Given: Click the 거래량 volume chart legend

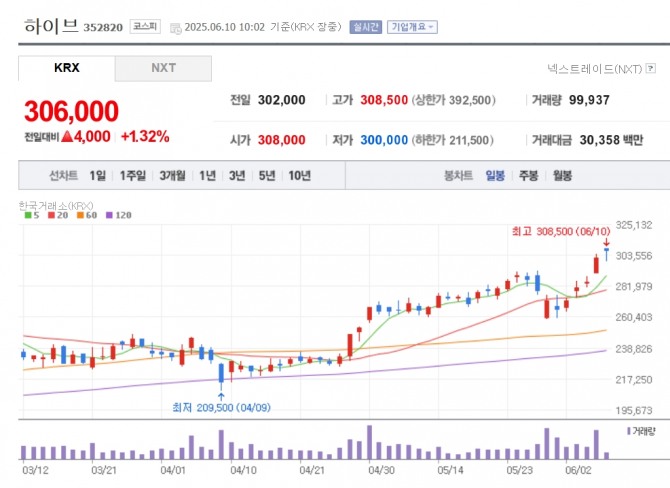Looking at the screenshot, I should pos(641,432).
